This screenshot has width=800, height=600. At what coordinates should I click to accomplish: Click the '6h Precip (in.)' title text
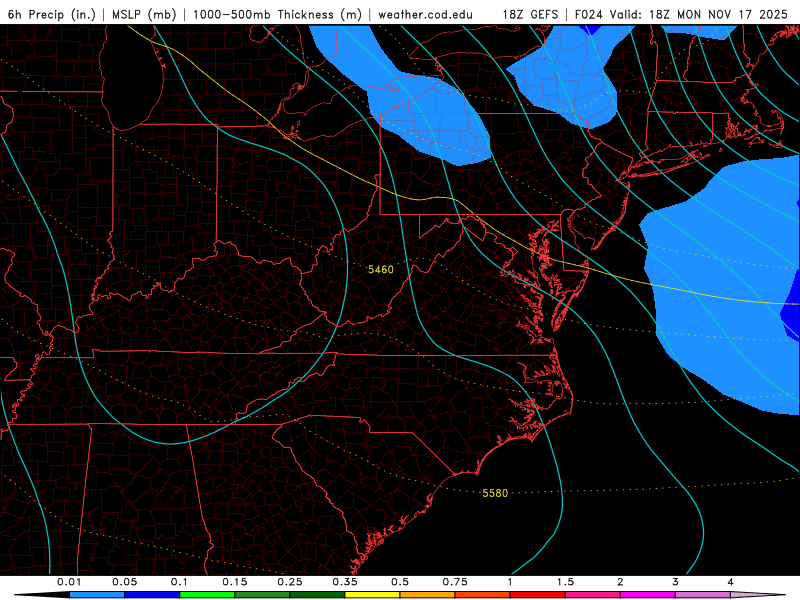(x=52, y=14)
